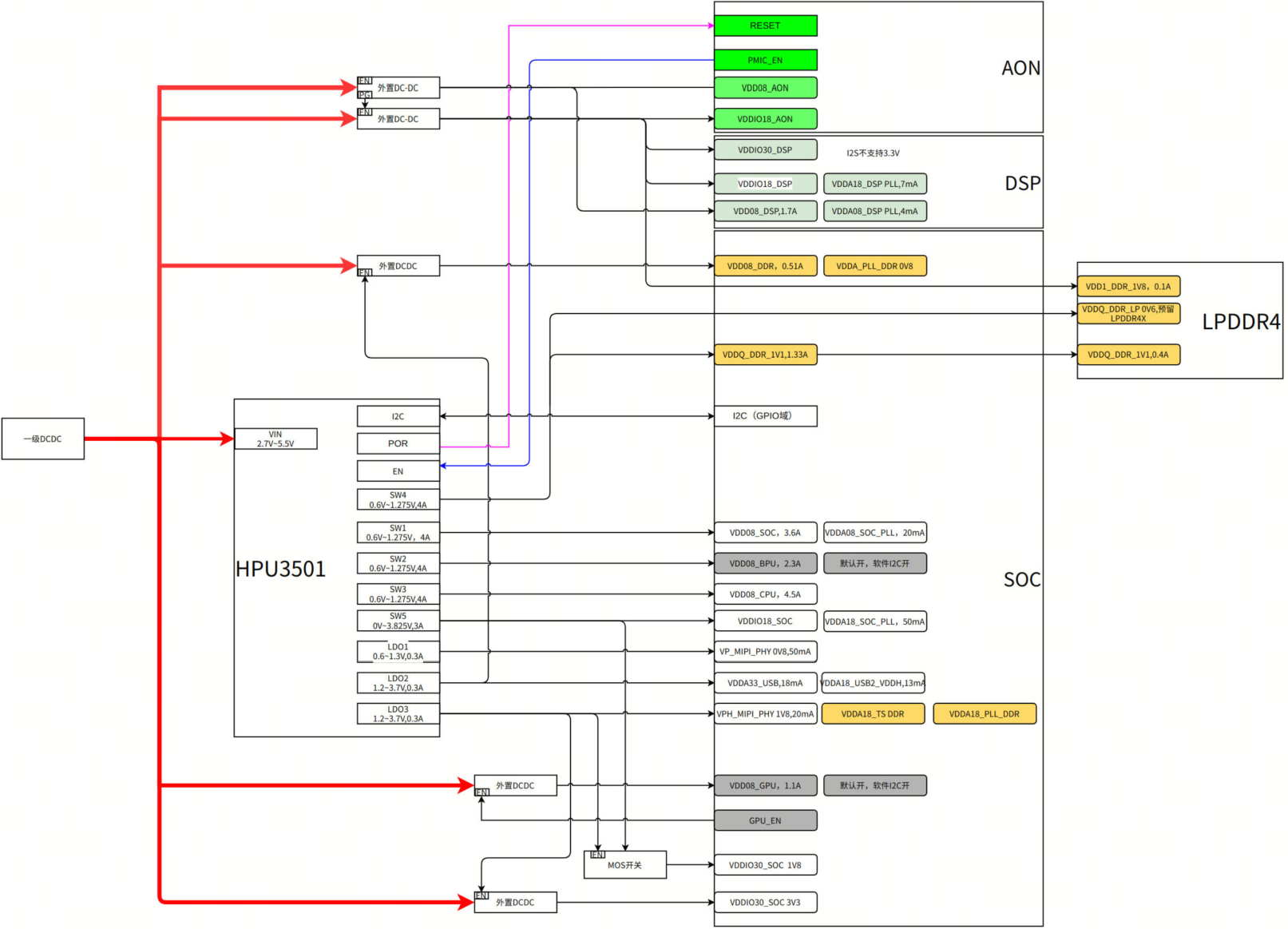Select the 一级DCDC source block

(x=42, y=439)
